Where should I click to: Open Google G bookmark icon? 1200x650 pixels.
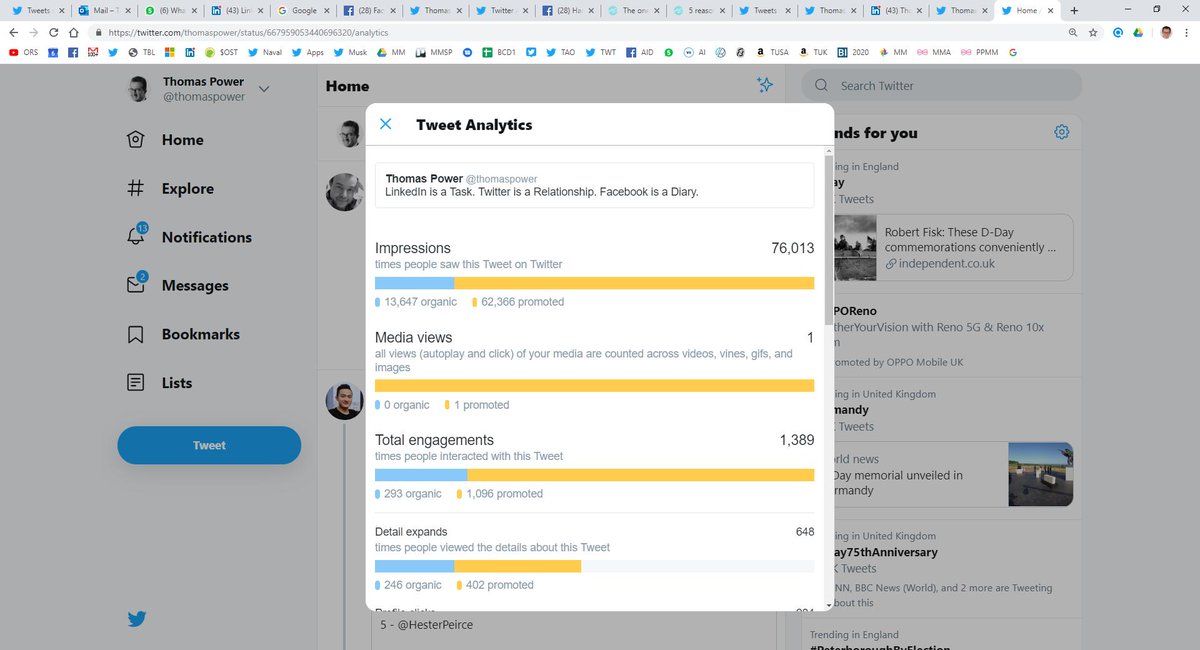click(1013, 51)
